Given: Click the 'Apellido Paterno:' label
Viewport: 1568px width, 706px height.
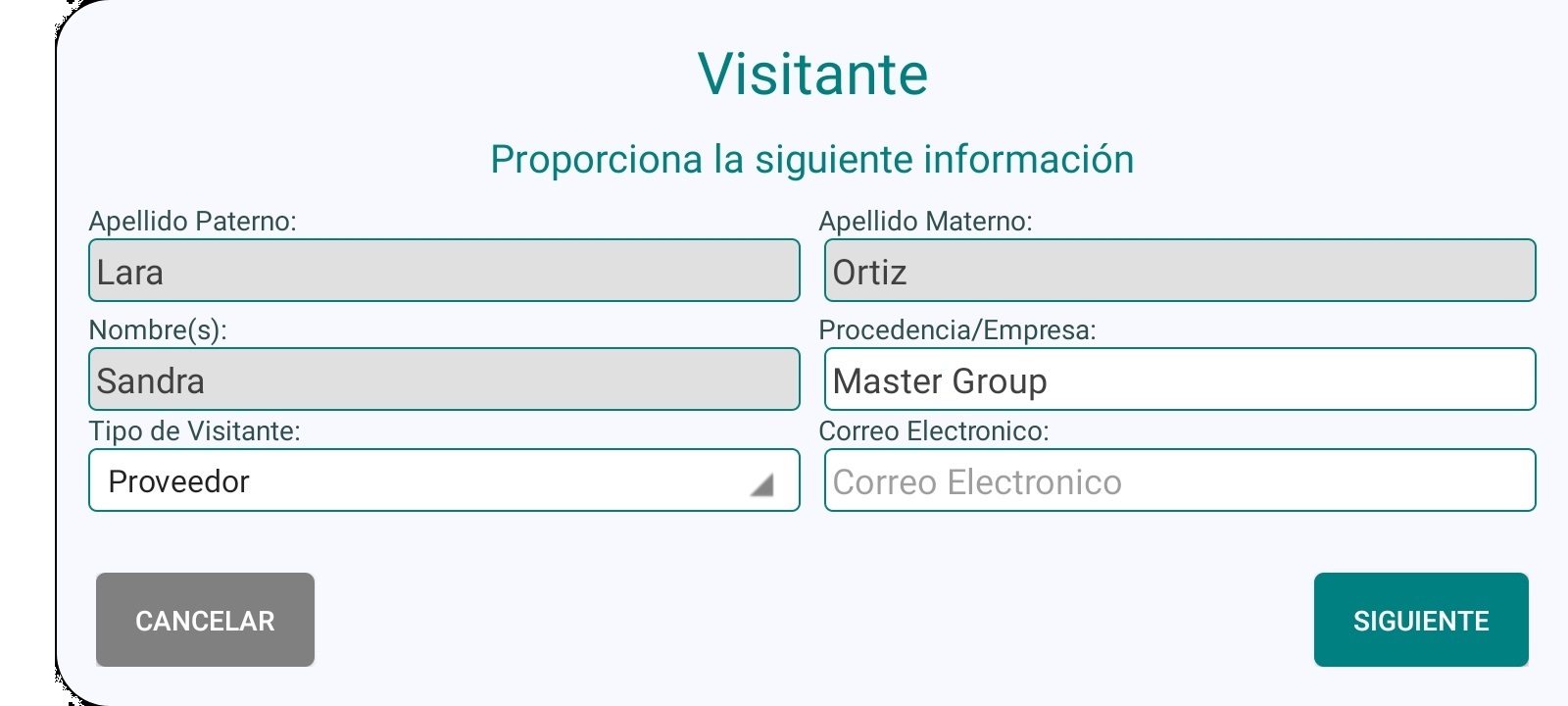Looking at the screenshot, I should pyautogui.click(x=192, y=222).
